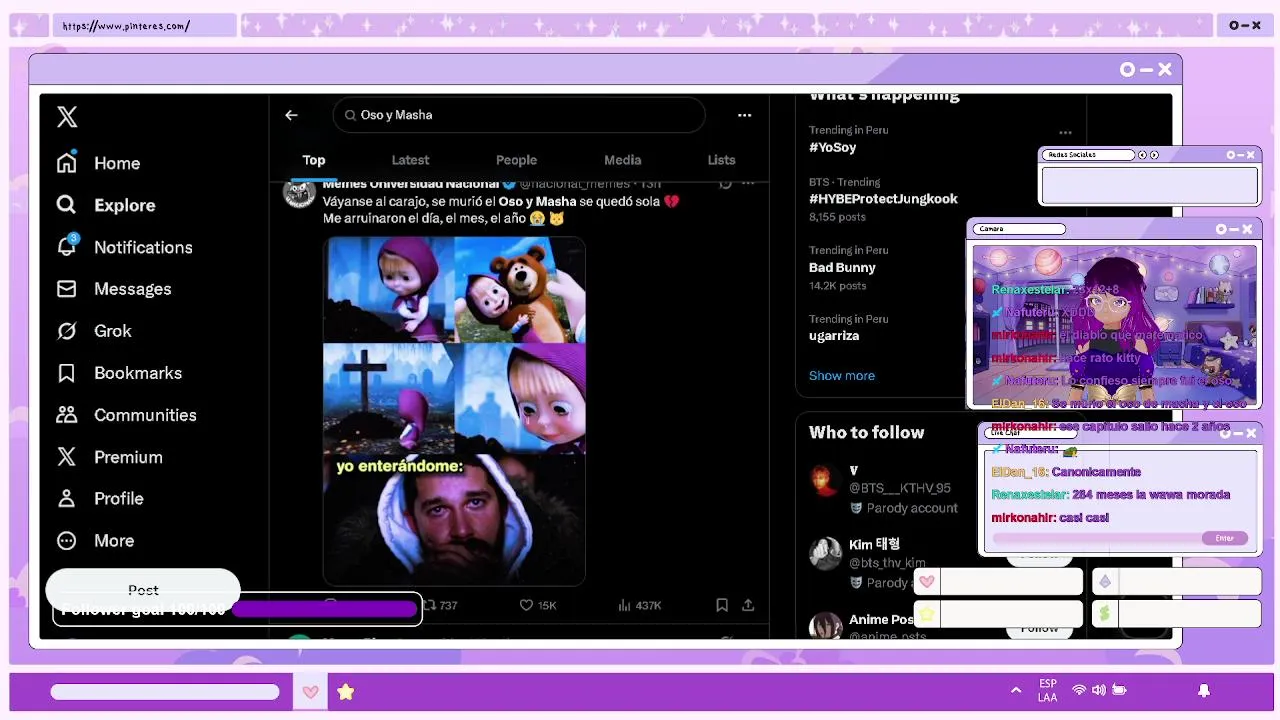Open the ugarriza trend

(834, 336)
